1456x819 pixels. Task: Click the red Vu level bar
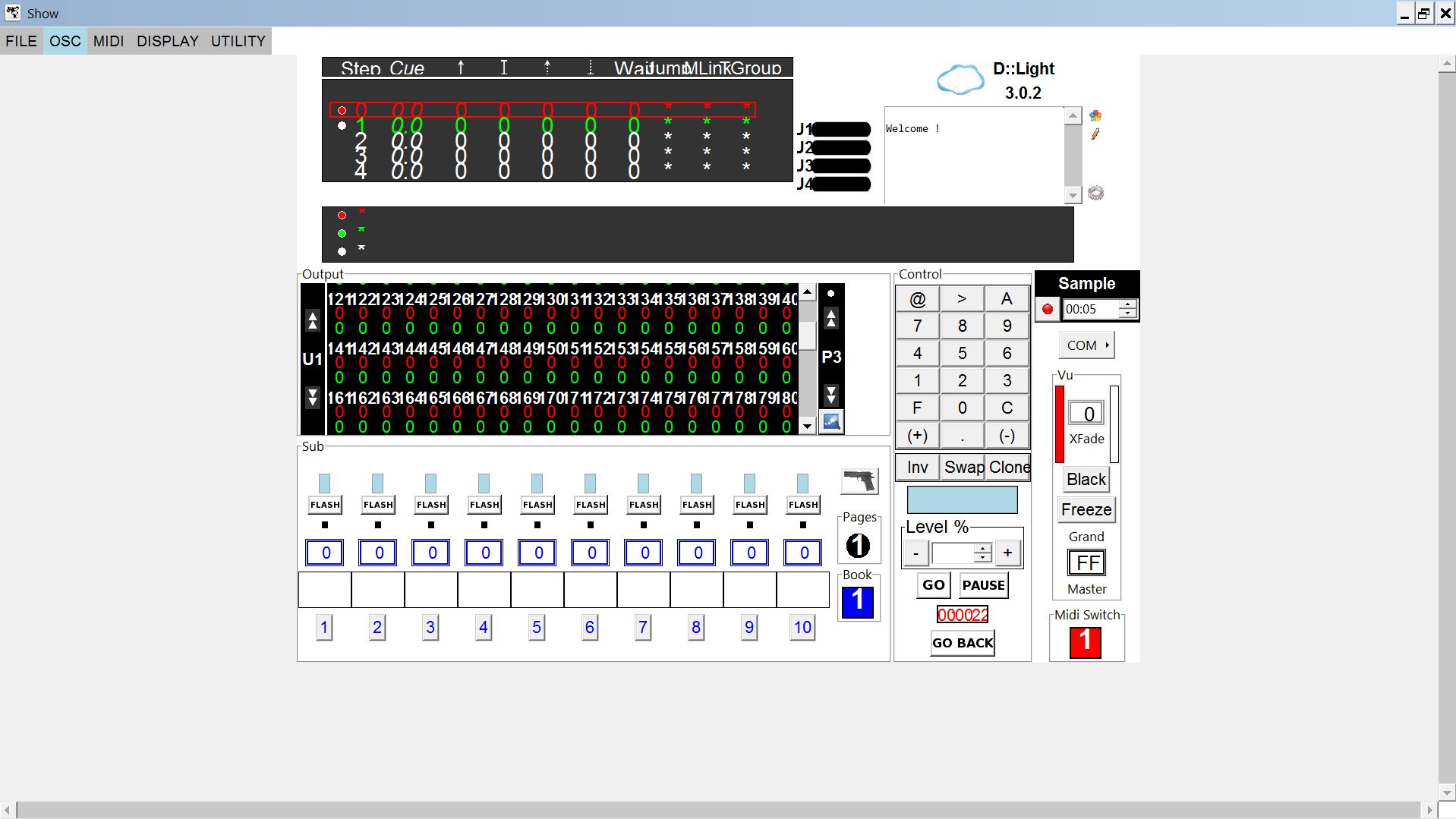1060,424
